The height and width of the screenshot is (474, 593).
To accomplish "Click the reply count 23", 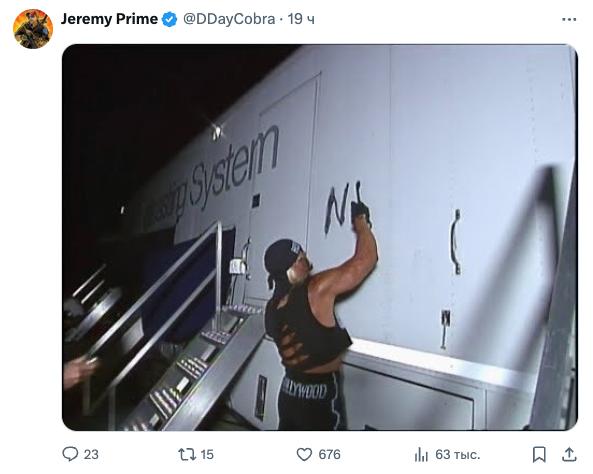I will [x=91, y=454].
